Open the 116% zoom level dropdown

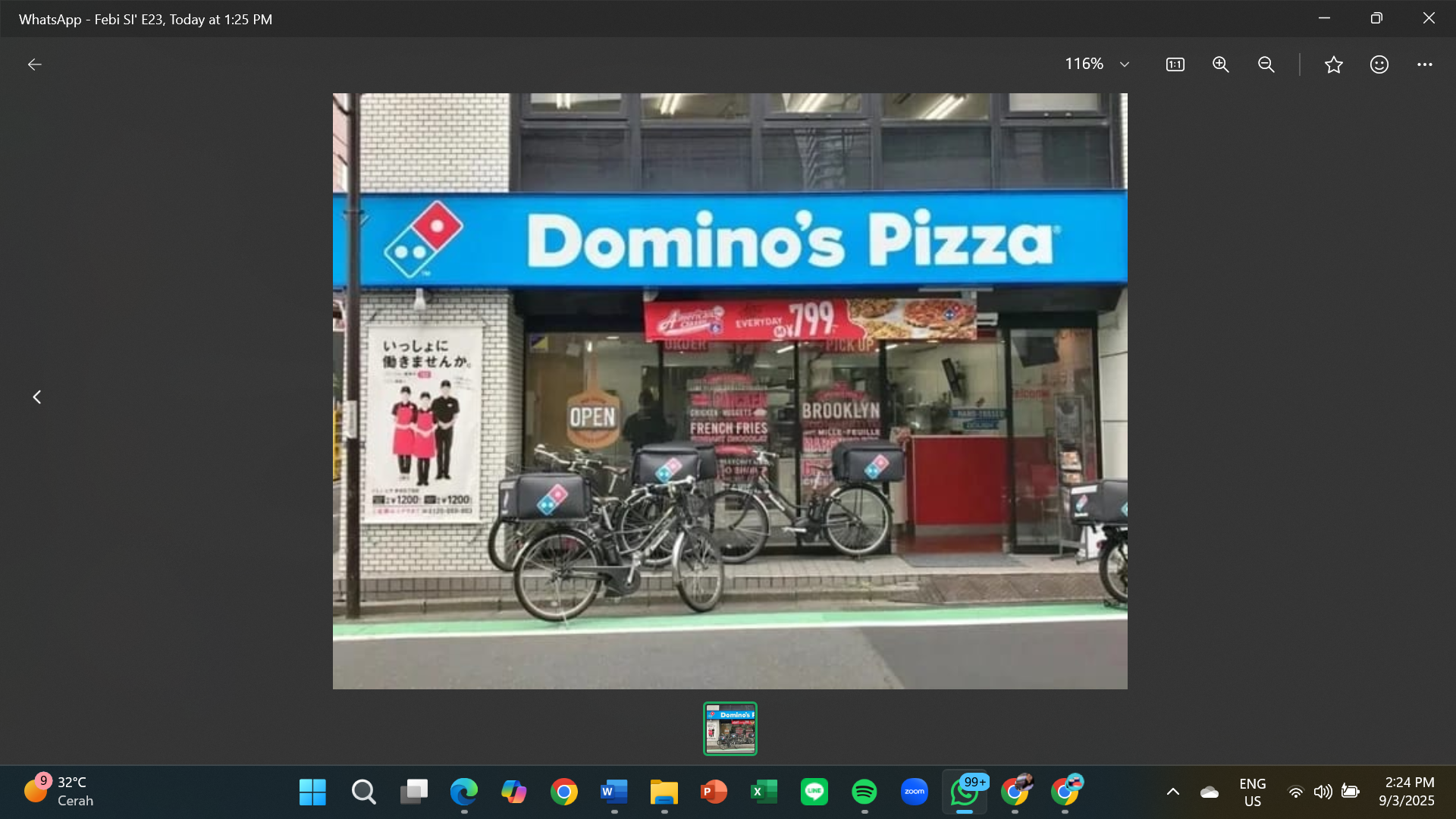coord(1097,64)
